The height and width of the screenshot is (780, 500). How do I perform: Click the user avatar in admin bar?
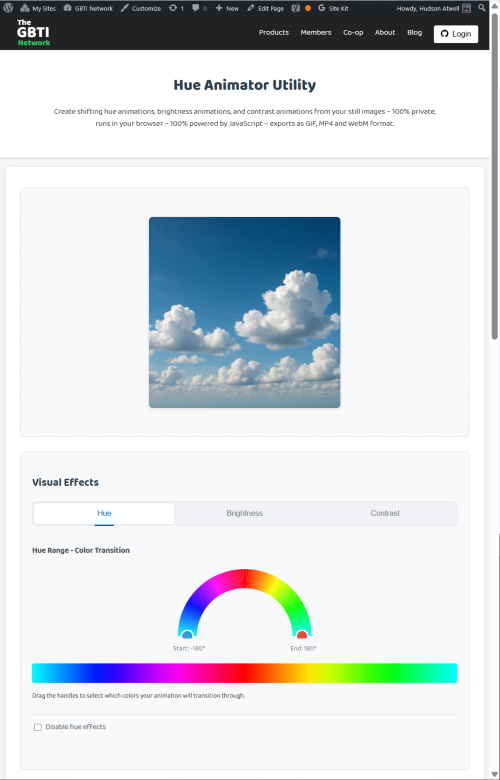[466, 8]
